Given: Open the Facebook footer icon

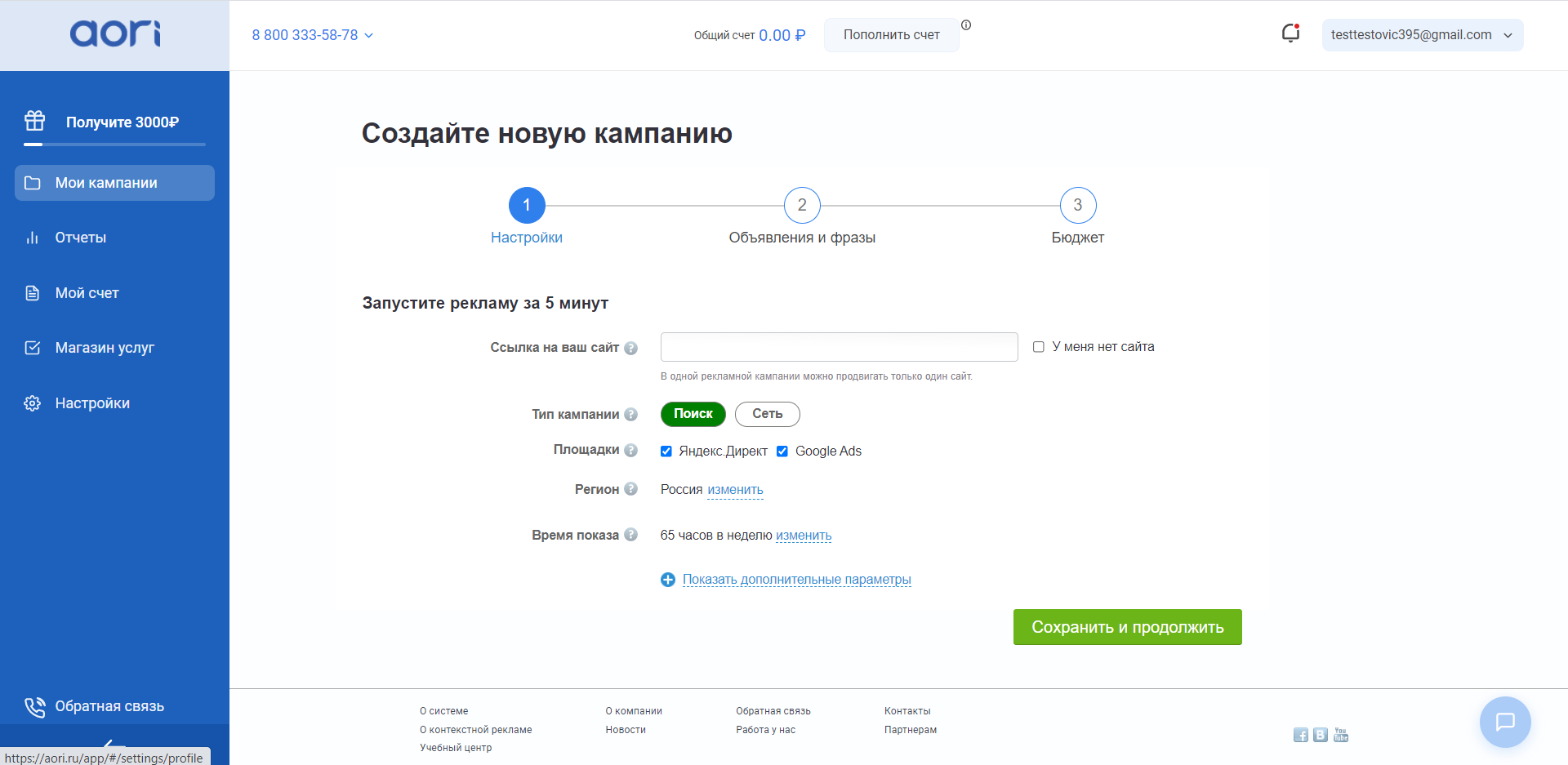Looking at the screenshot, I should [x=1301, y=736].
